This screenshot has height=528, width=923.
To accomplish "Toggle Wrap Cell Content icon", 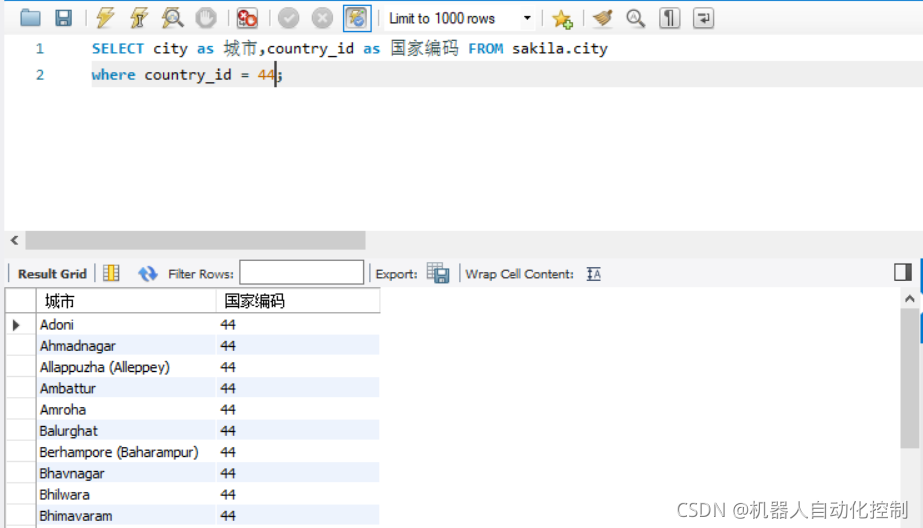I will pos(593,274).
